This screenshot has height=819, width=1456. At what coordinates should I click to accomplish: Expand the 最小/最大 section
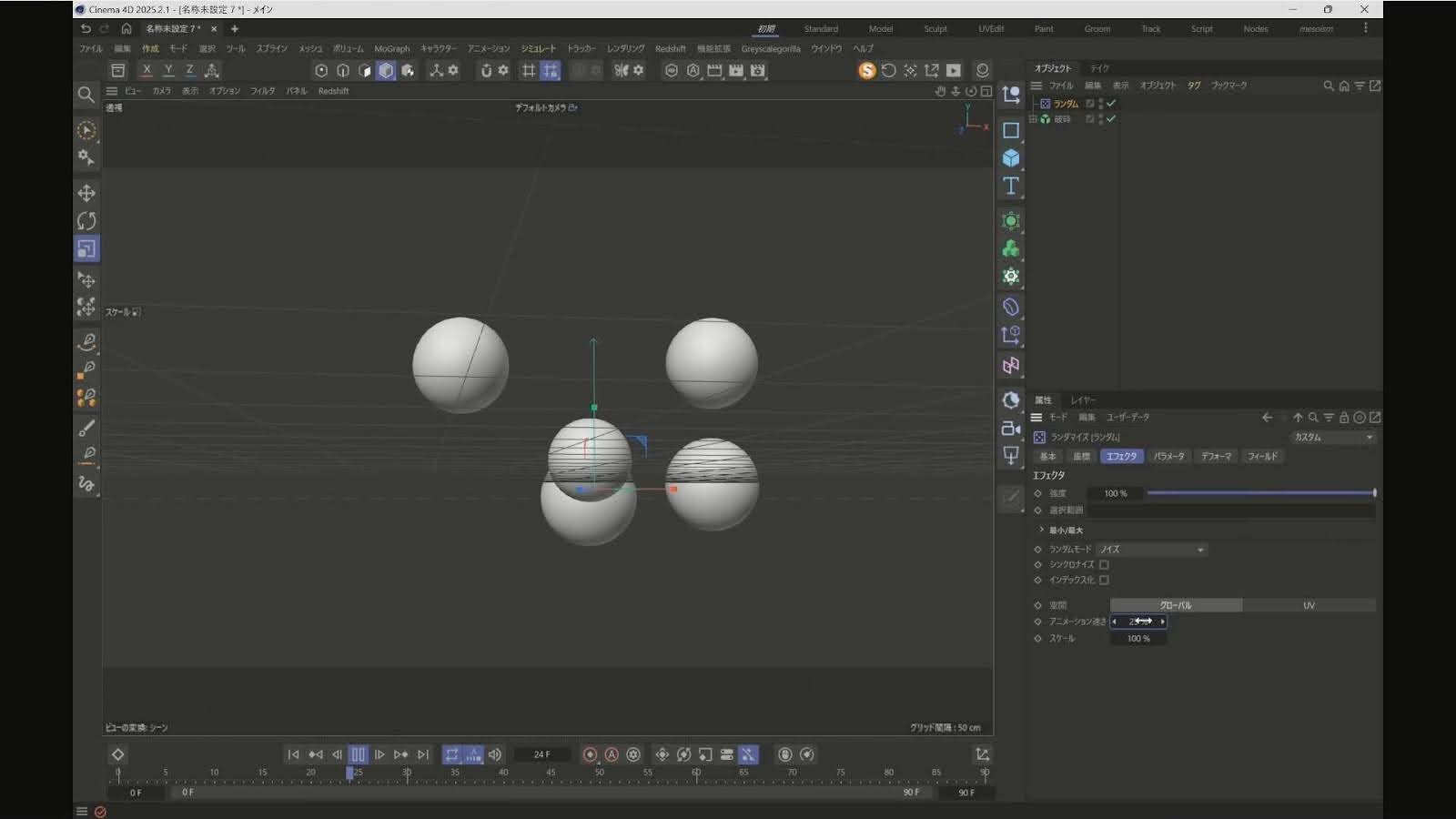point(1042,530)
